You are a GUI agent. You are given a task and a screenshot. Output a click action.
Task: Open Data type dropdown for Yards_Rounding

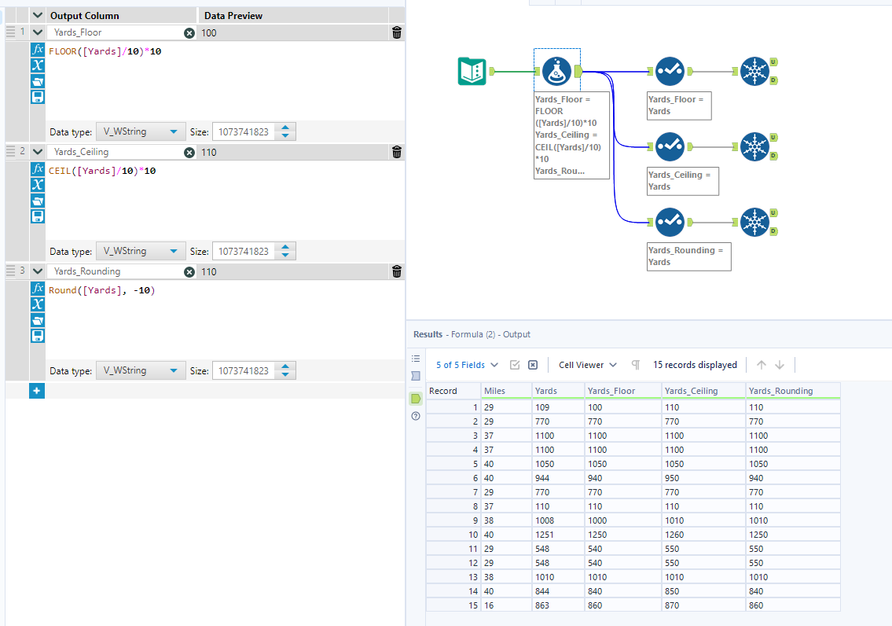coord(141,370)
